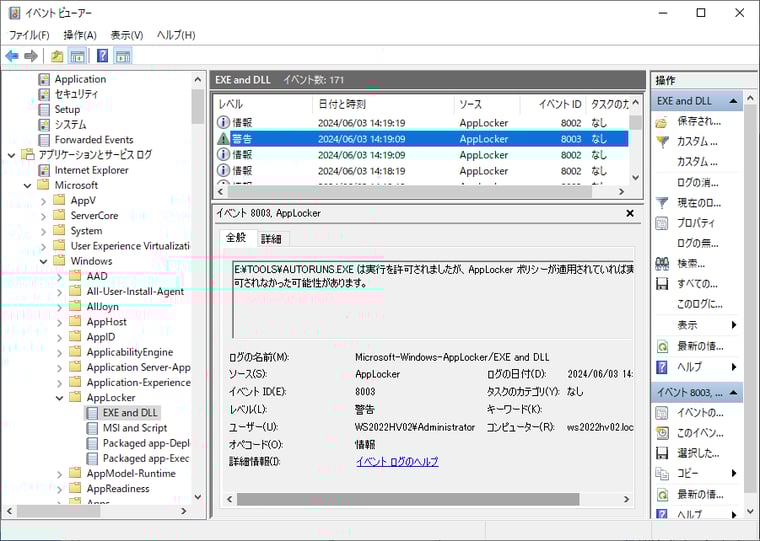The height and width of the screenshot is (541, 760).
Task: Open the ヘルプ(H) menu
Action: point(176,35)
